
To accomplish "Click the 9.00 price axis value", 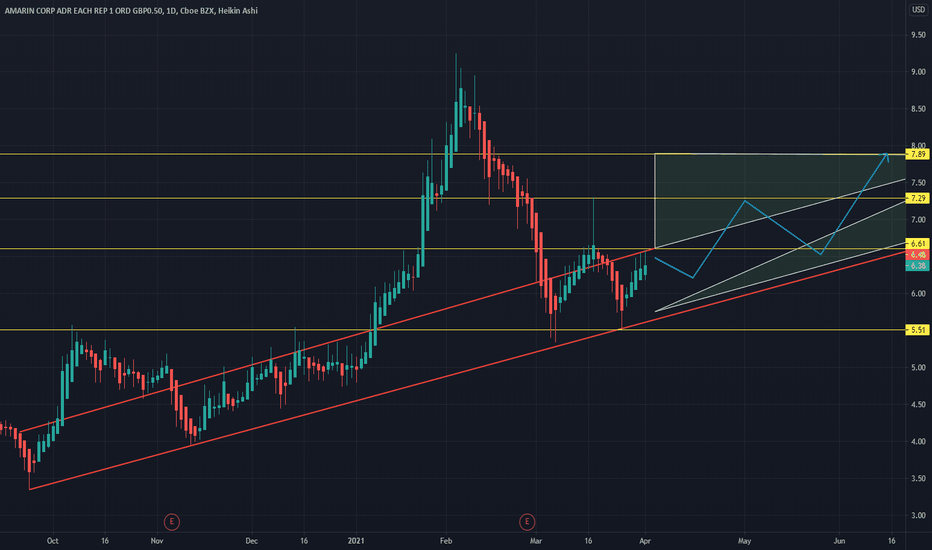I will tap(918, 72).
